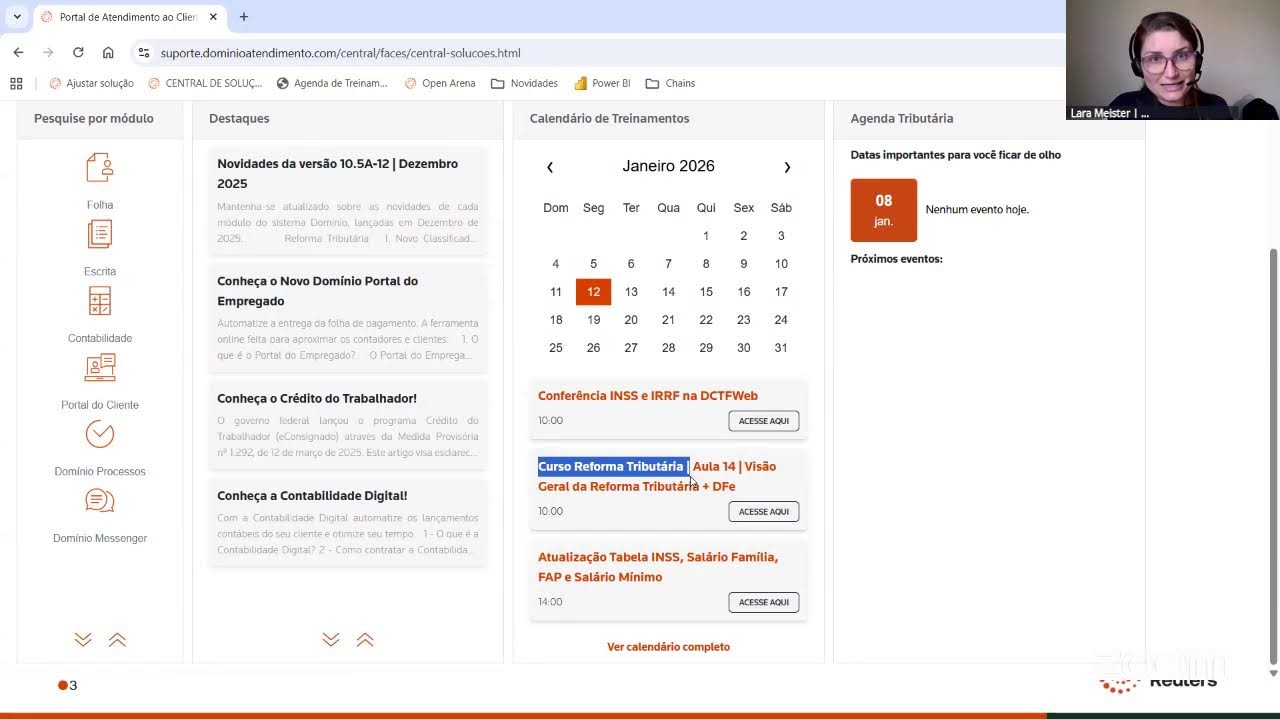Click Janeiro 2026 month heading
1280x720 pixels.
click(x=668, y=166)
